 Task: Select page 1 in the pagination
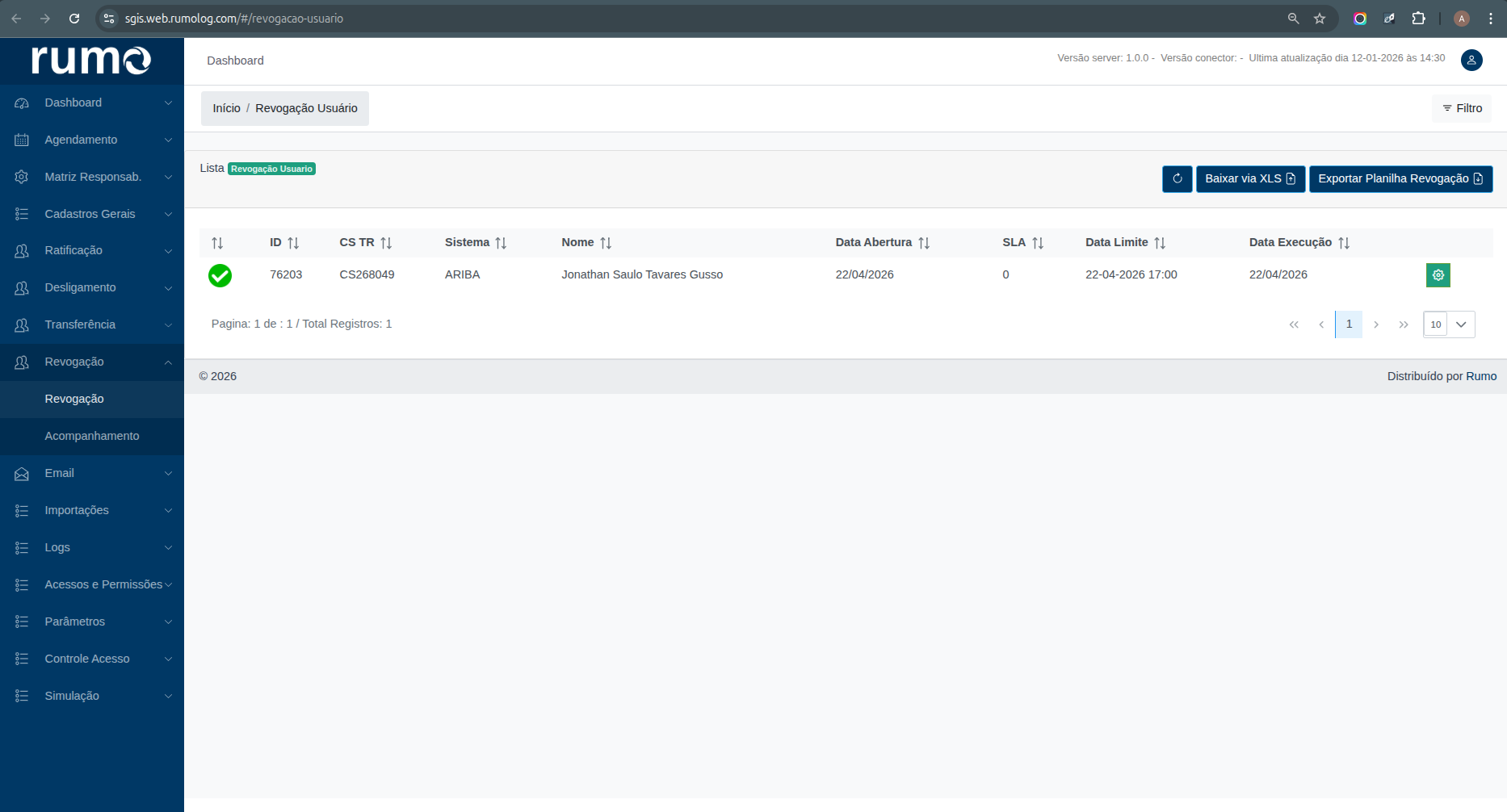pos(1349,324)
